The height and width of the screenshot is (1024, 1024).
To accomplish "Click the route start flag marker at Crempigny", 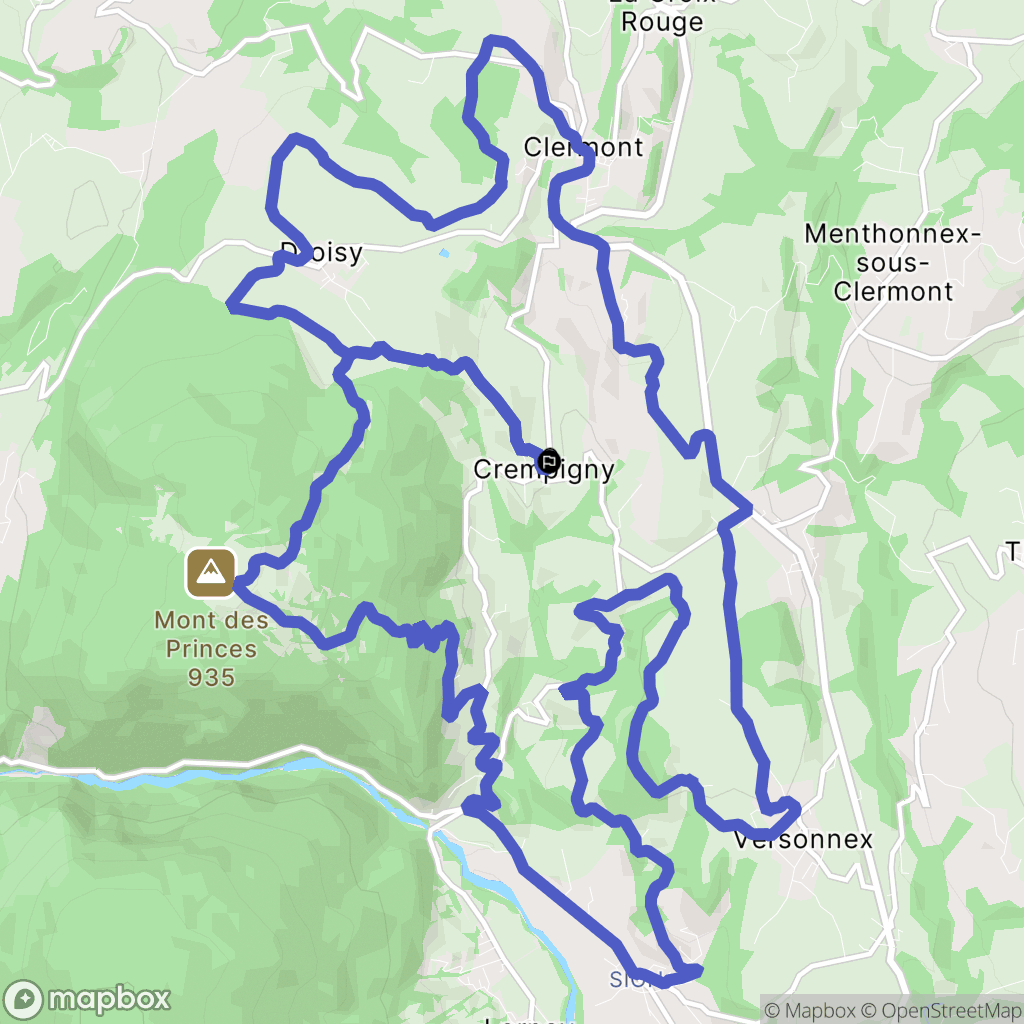I will (548, 461).
